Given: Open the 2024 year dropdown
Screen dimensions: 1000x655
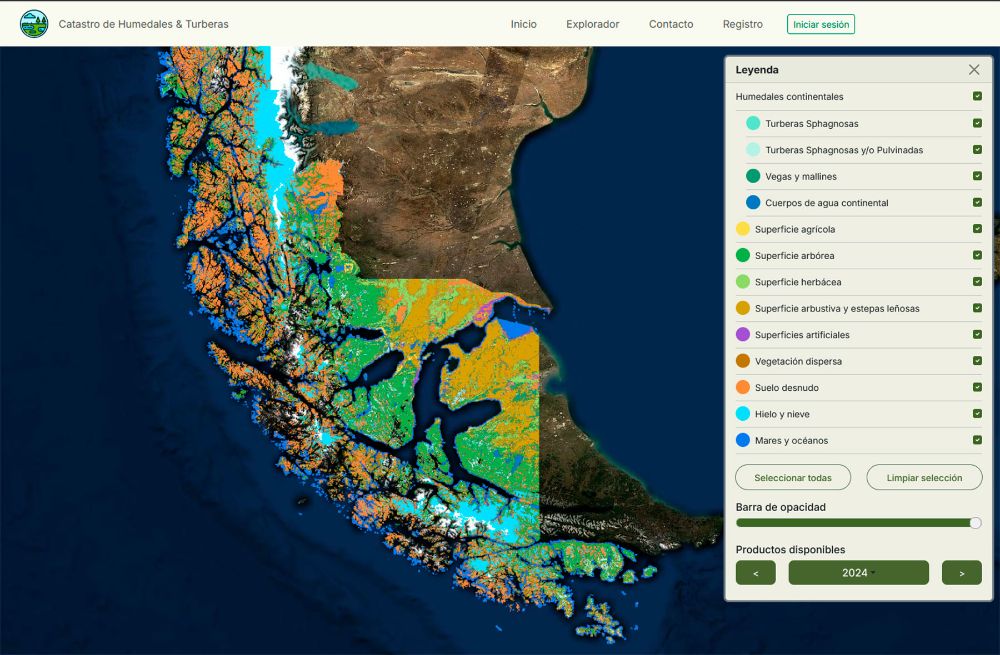Looking at the screenshot, I should click(858, 573).
